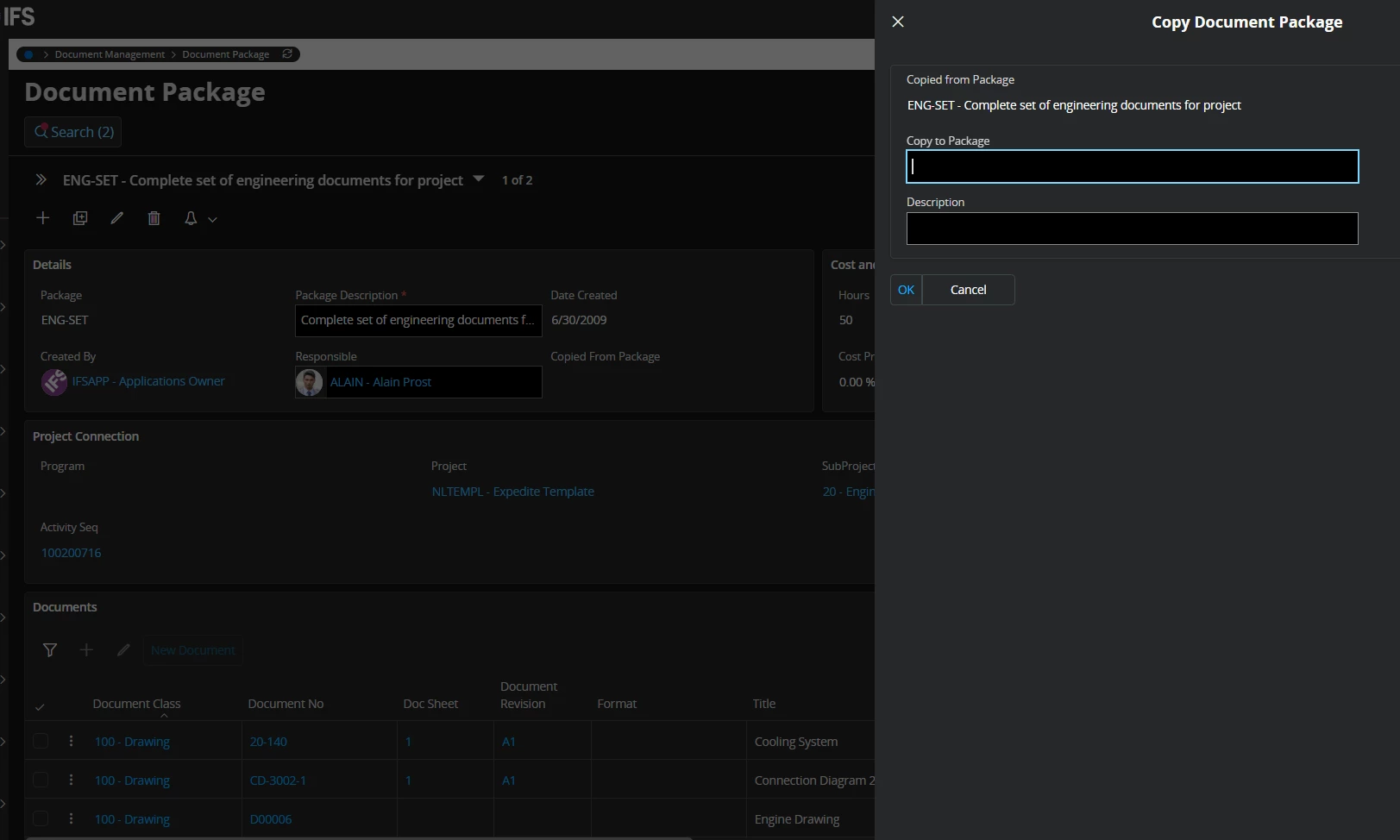
Task: Open Document Management in breadcrumb
Action: click(x=110, y=54)
